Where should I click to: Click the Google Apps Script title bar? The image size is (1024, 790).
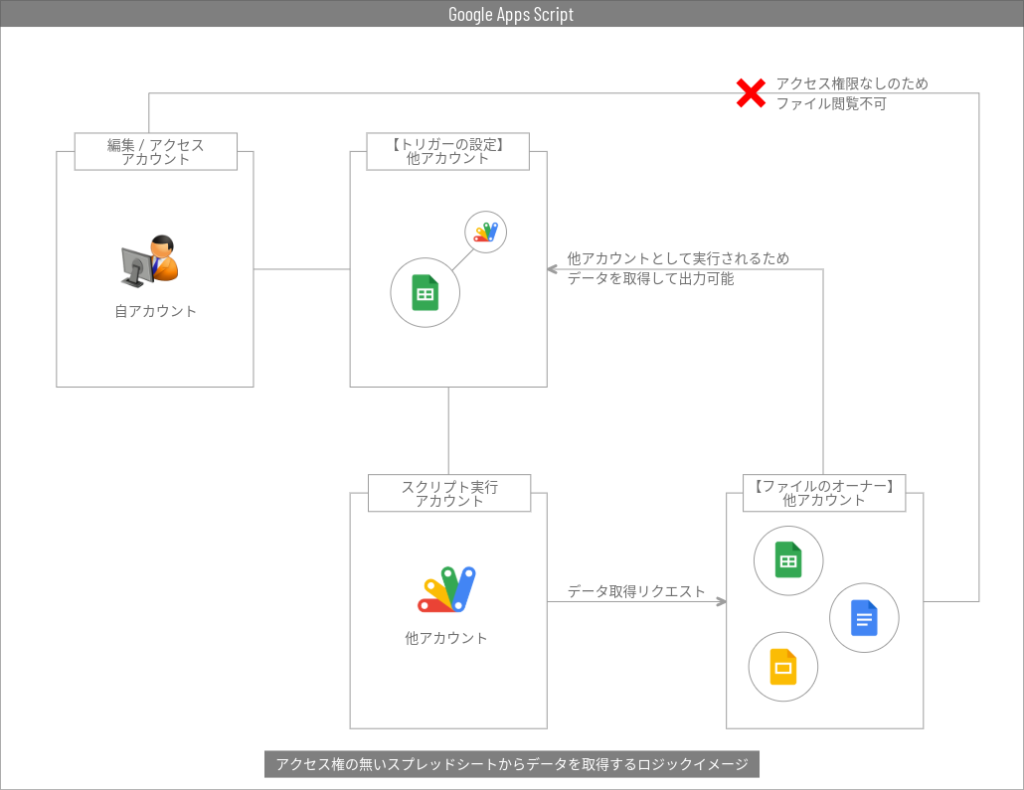pos(511,14)
